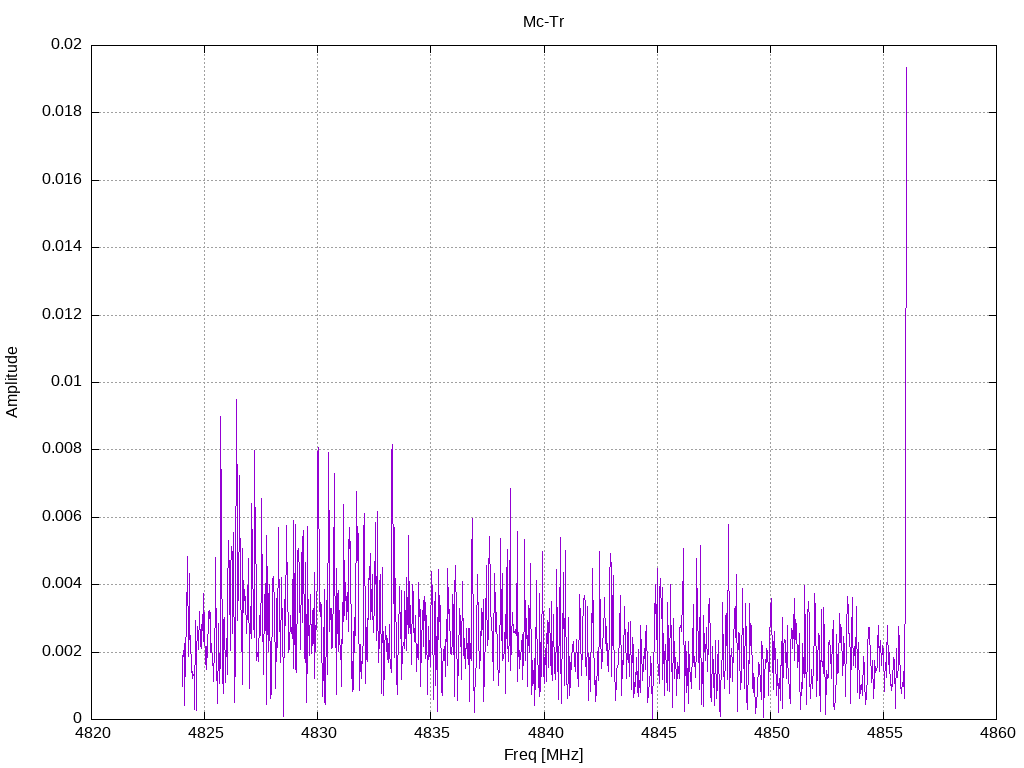Image resolution: width=1024 pixels, height=768 pixels.
Task: Click the Amplitude y-axis label
Action: click(12, 382)
